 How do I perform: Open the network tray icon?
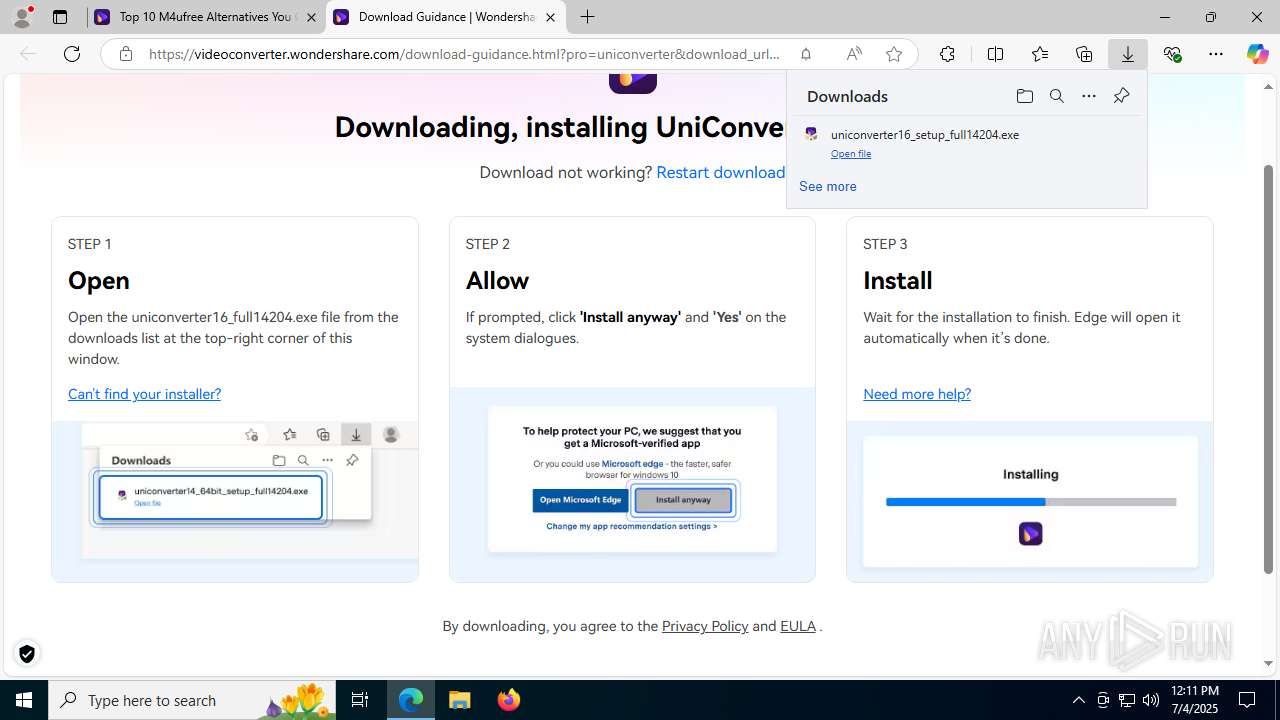coord(1127,700)
